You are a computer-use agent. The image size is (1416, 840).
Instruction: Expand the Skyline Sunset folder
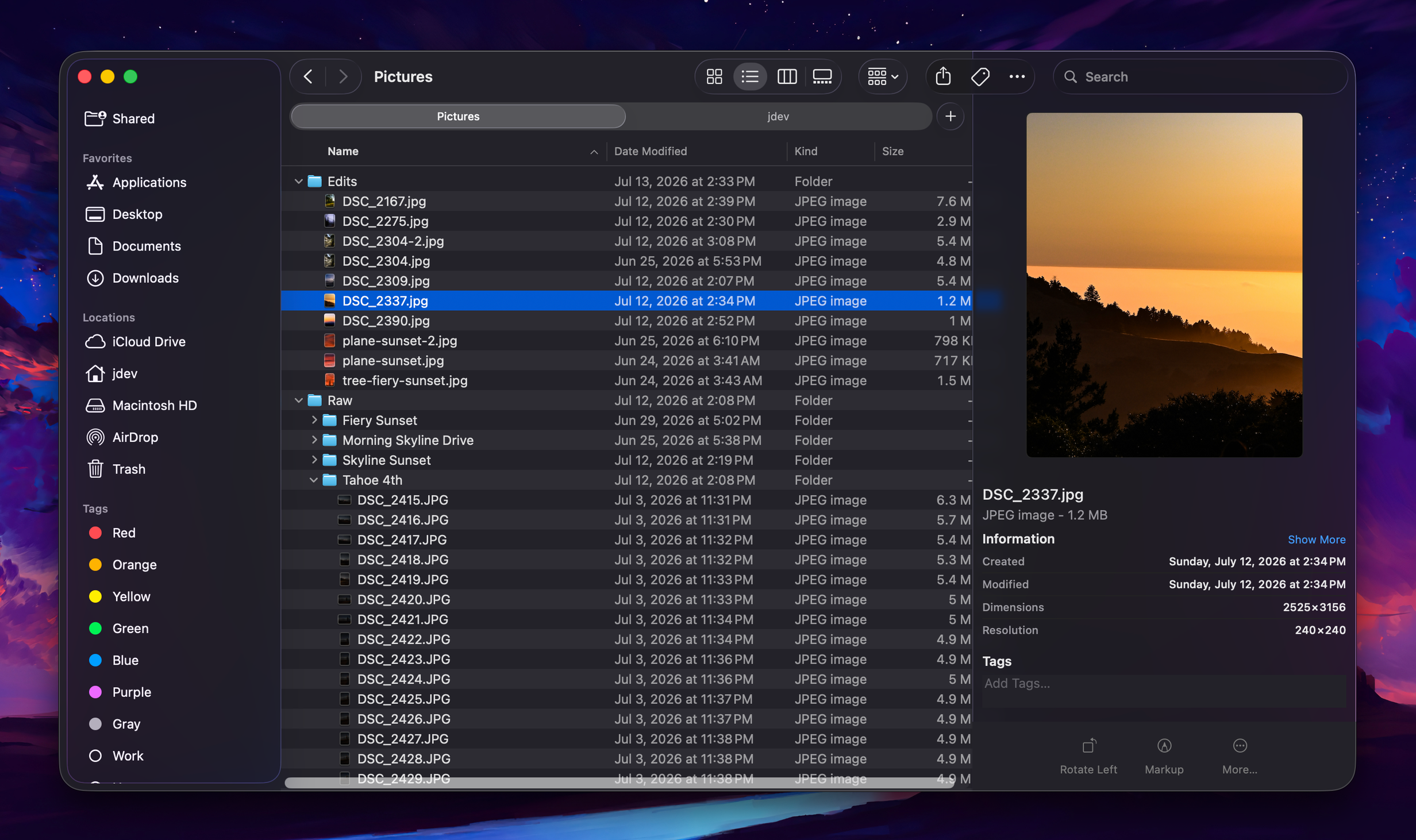coord(314,460)
